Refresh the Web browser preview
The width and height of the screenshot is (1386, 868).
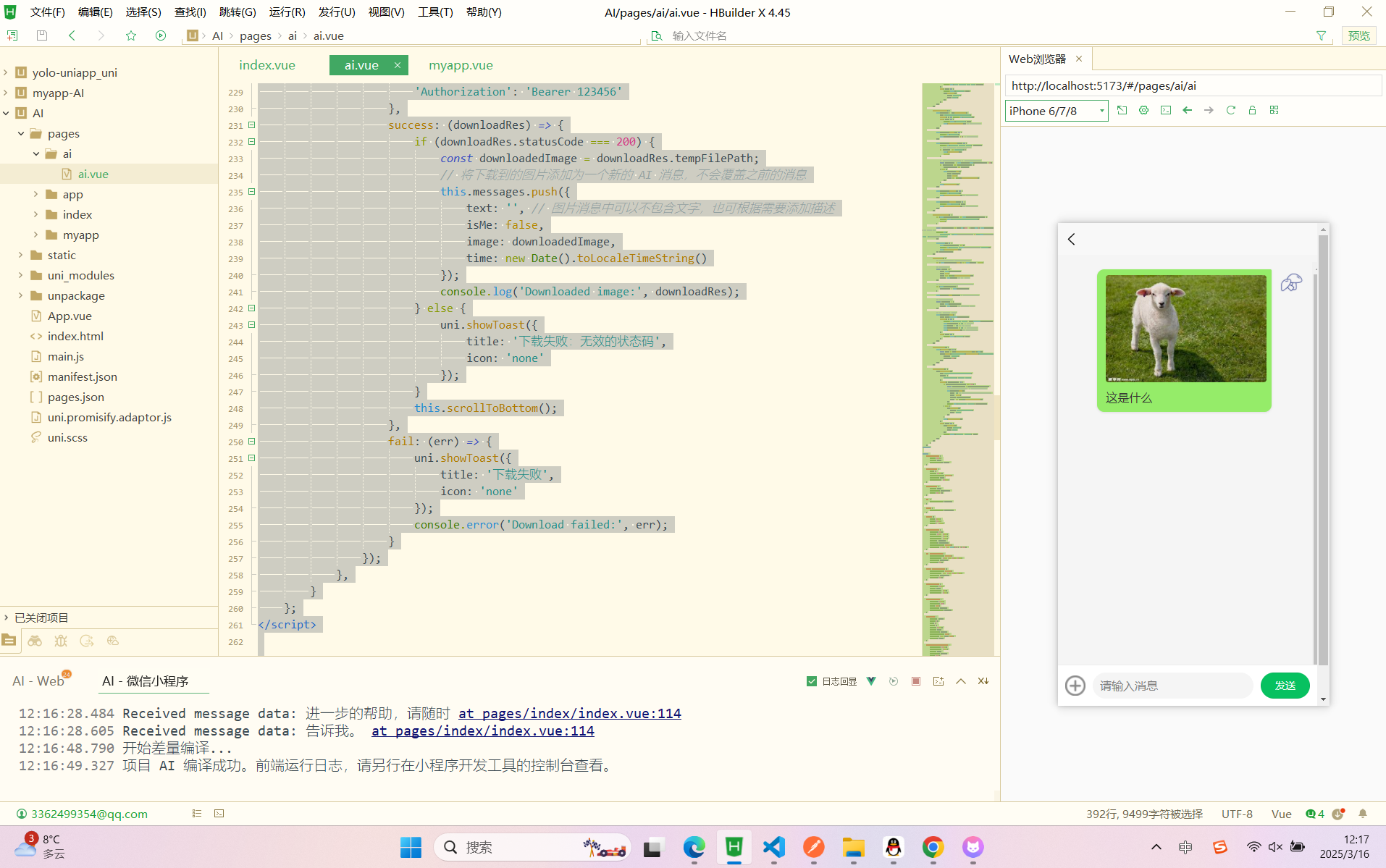[x=1230, y=110]
